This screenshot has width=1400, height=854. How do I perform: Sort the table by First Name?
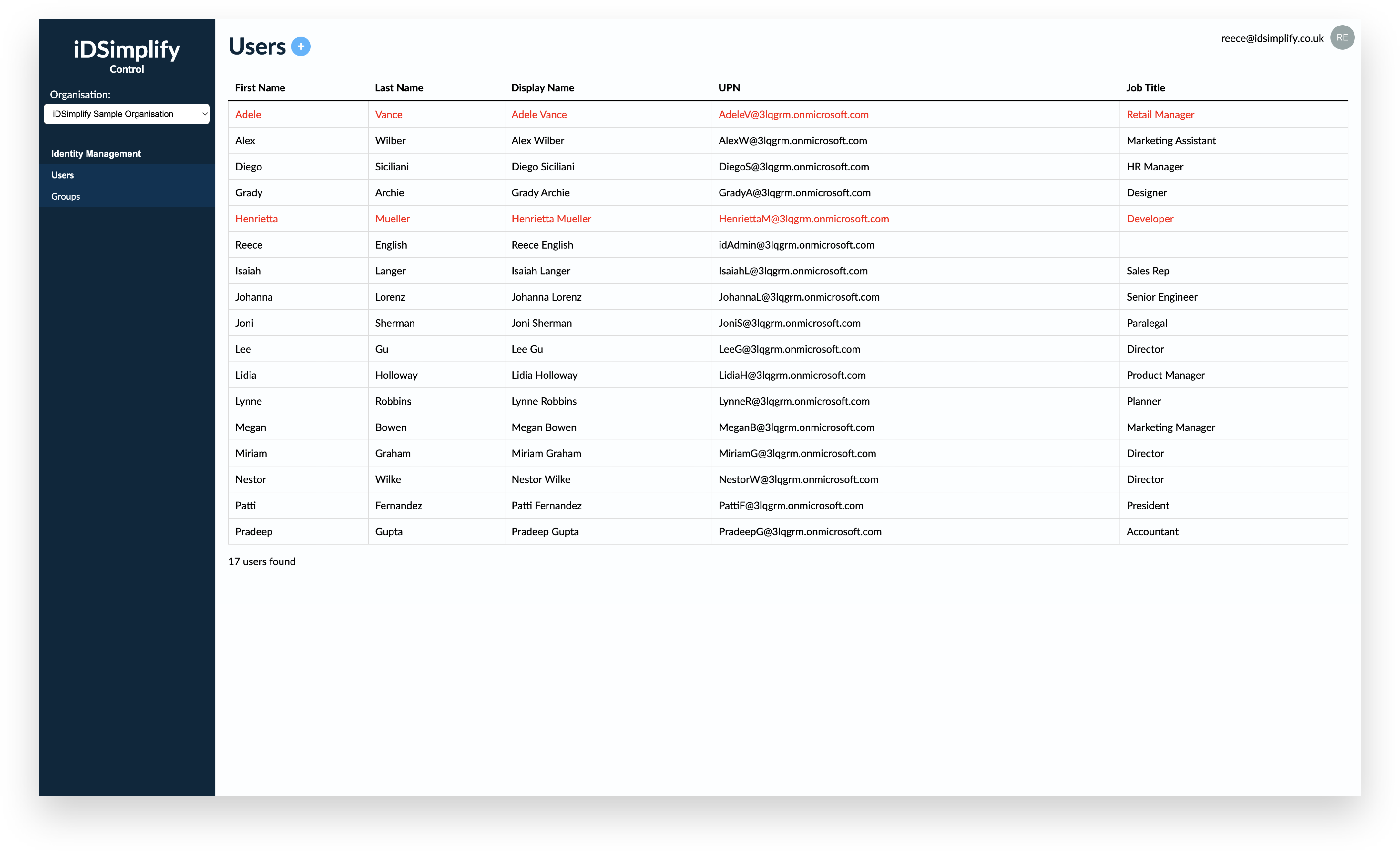pos(260,87)
